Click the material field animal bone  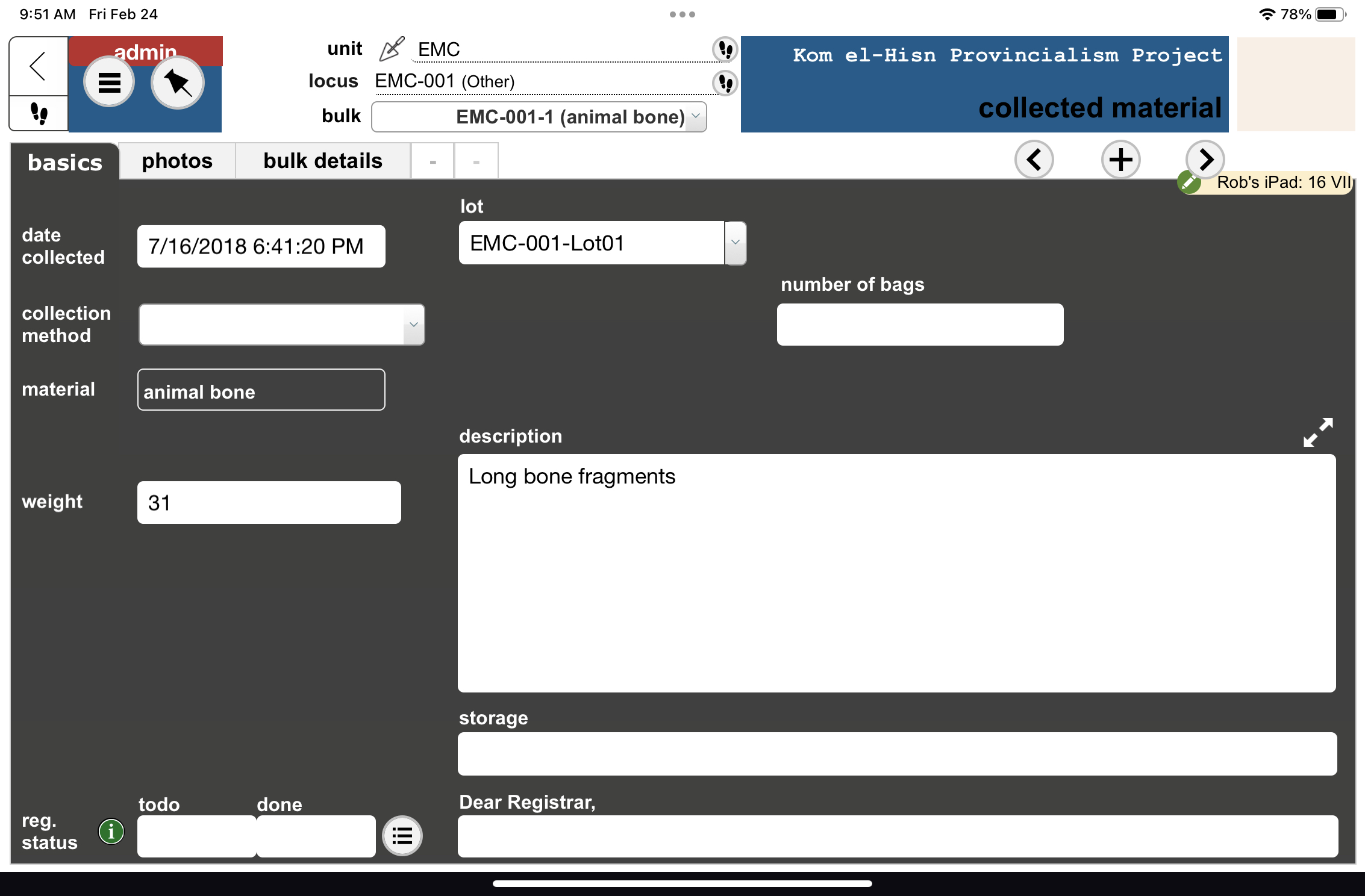click(x=261, y=390)
